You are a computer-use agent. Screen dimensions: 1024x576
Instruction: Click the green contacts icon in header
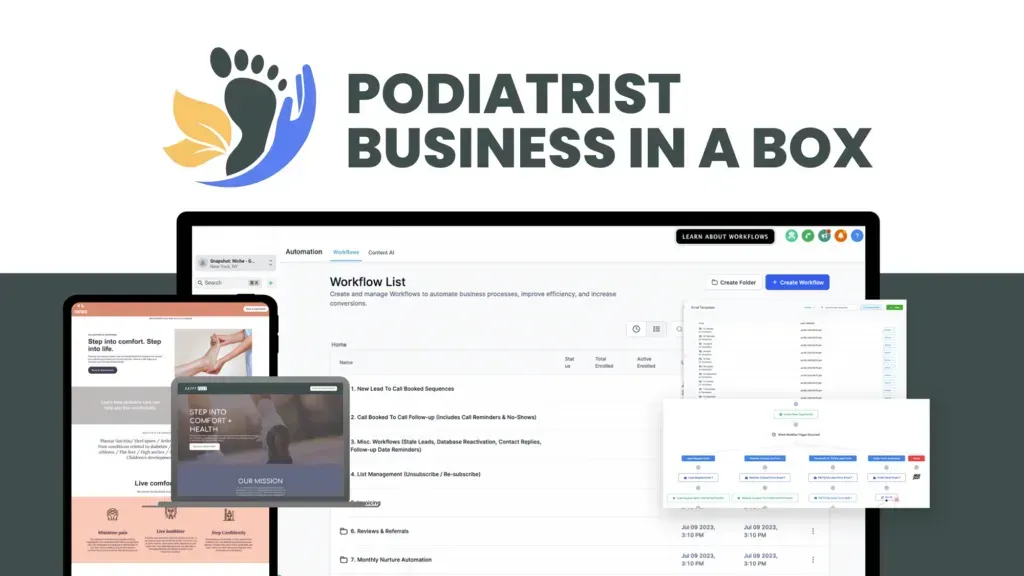[792, 236]
